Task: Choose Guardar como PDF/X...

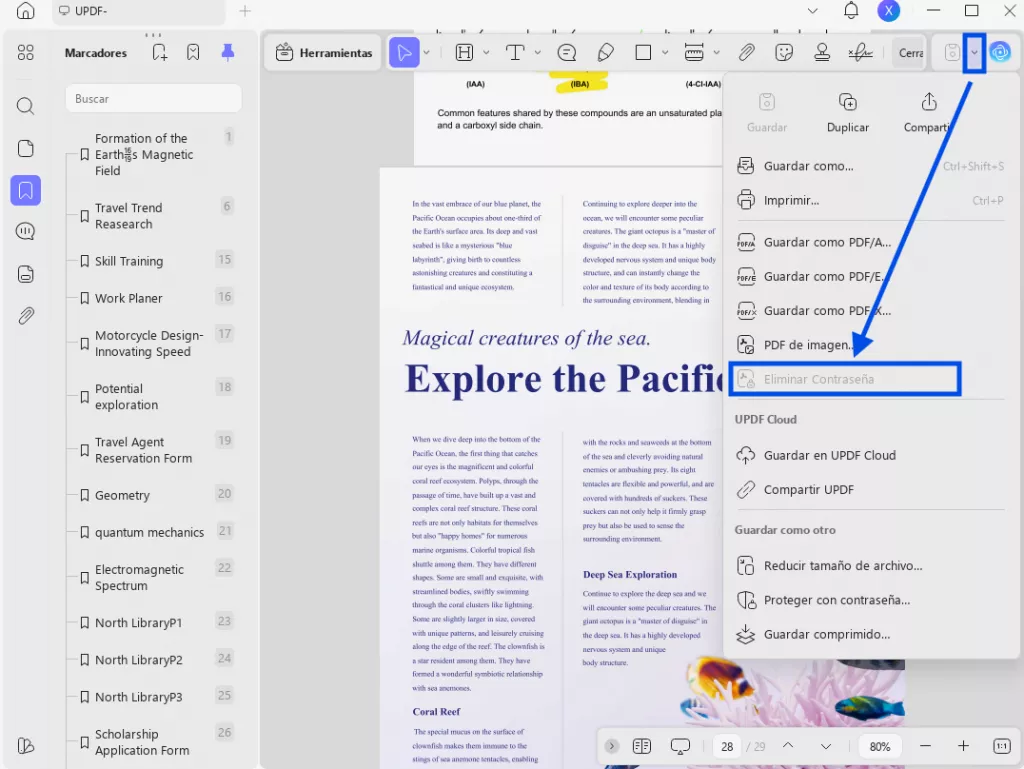Action: tap(871, 311)
